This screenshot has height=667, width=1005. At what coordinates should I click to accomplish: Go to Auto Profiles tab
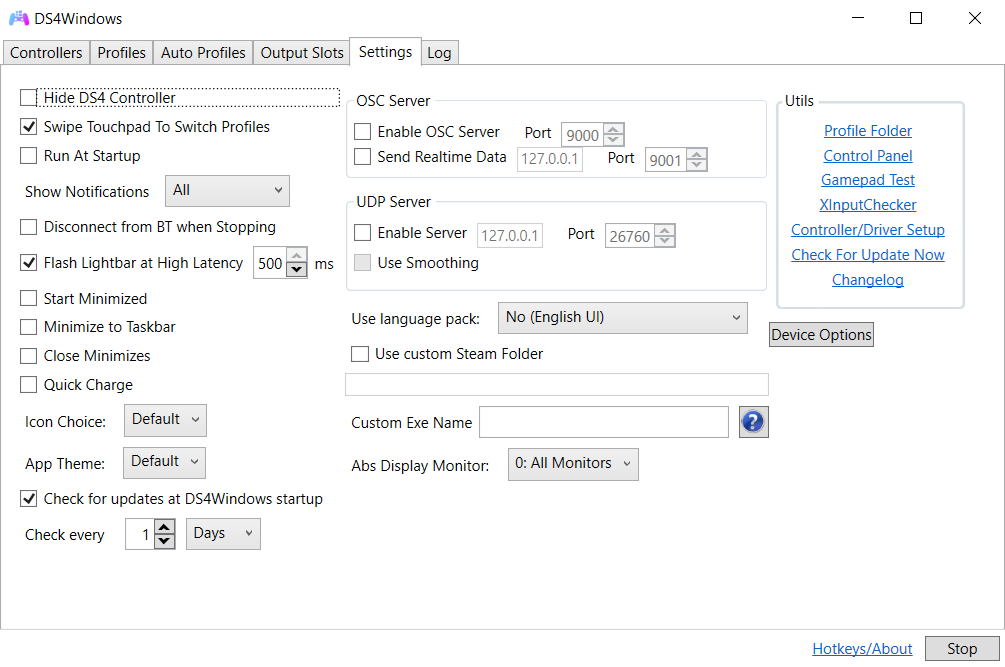(203, 53)
